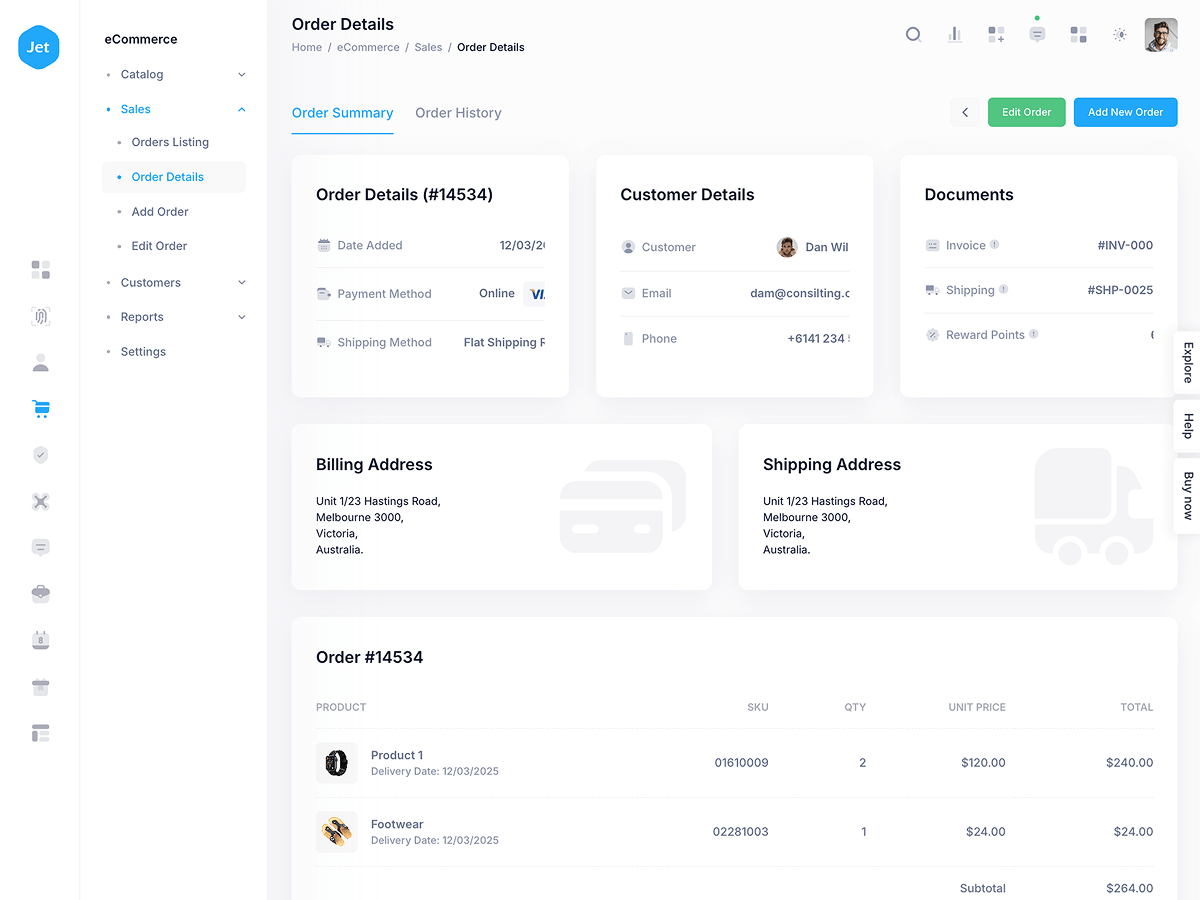Click the Edit Order green button
Screen dimensions: 1200x900
(1026, 112)
